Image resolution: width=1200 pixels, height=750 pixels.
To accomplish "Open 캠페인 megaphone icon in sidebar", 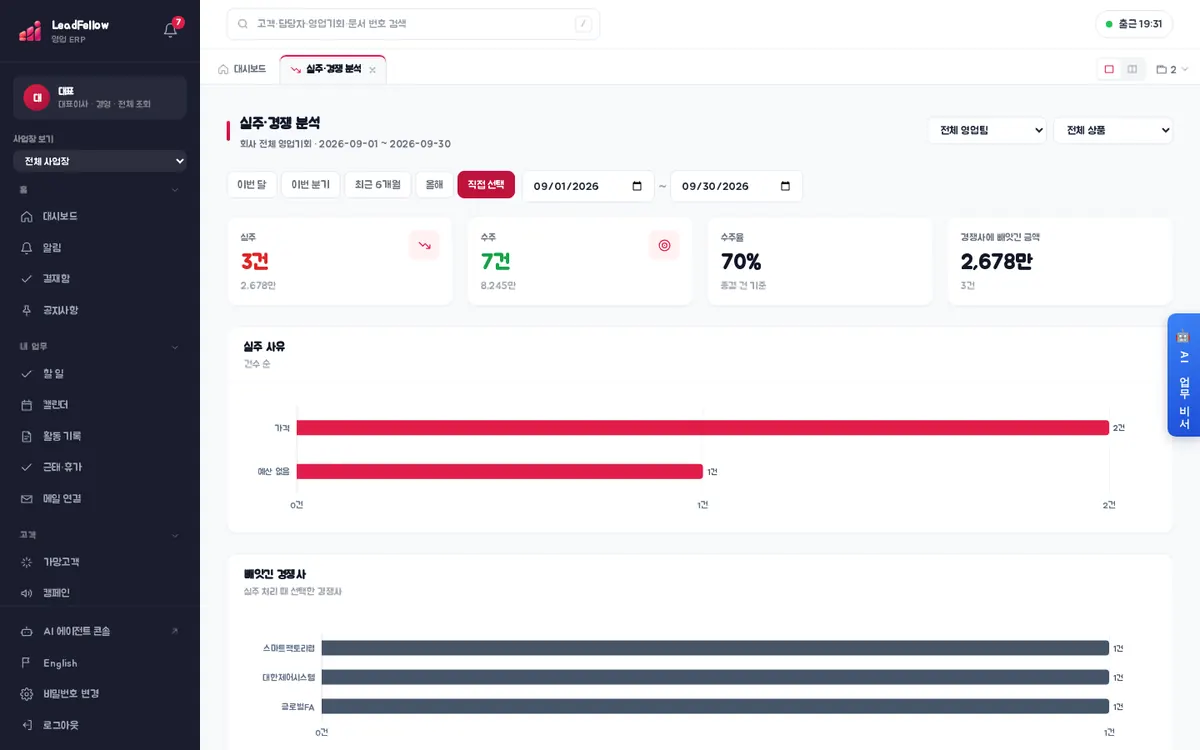I will (x=27, y=593).
